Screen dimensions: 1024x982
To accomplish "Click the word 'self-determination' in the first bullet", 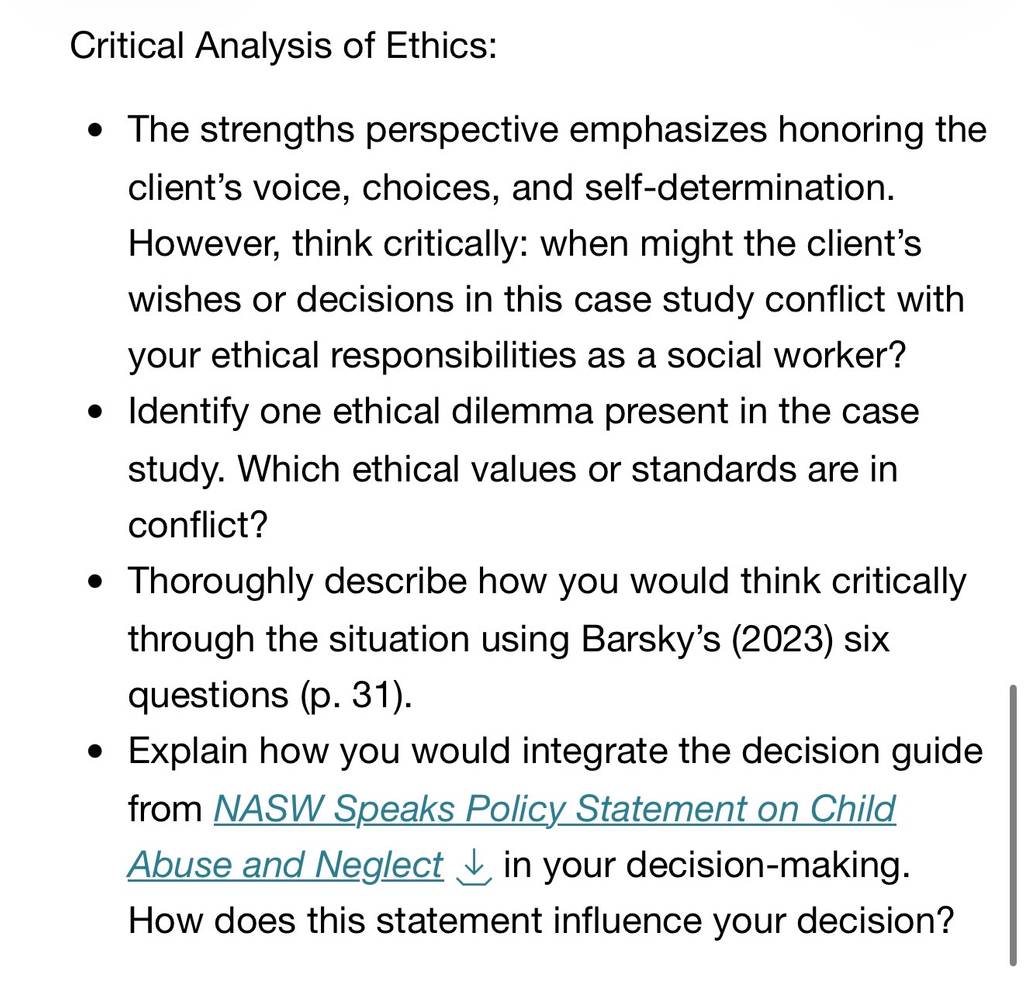I will 736,187.
